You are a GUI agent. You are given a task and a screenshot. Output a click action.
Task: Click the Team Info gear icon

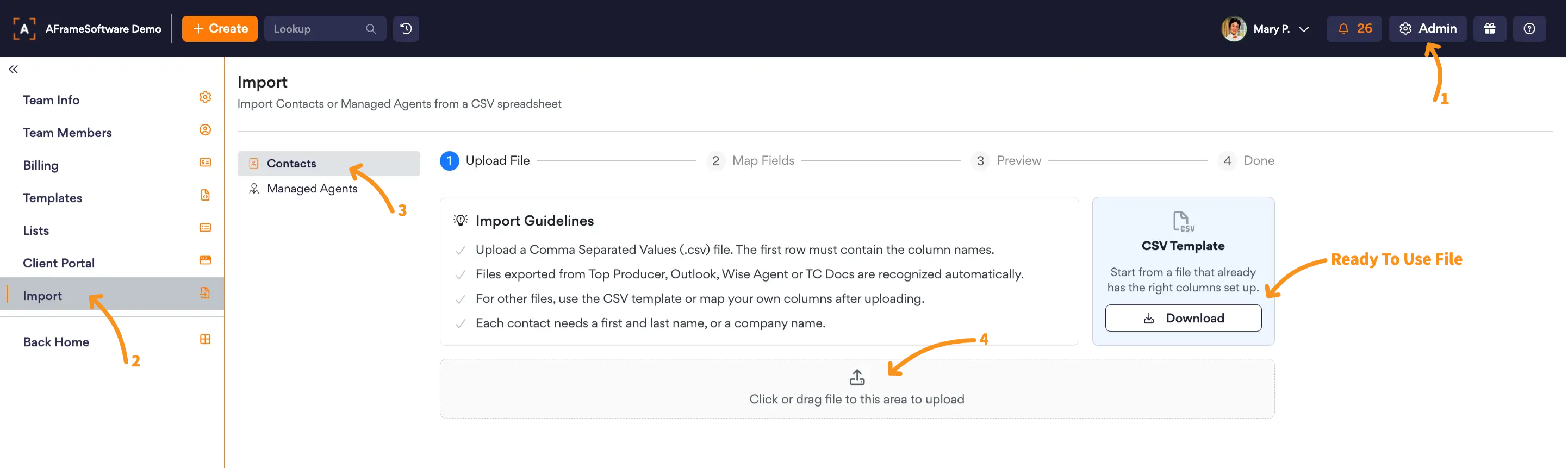click(x=205, y=97)
